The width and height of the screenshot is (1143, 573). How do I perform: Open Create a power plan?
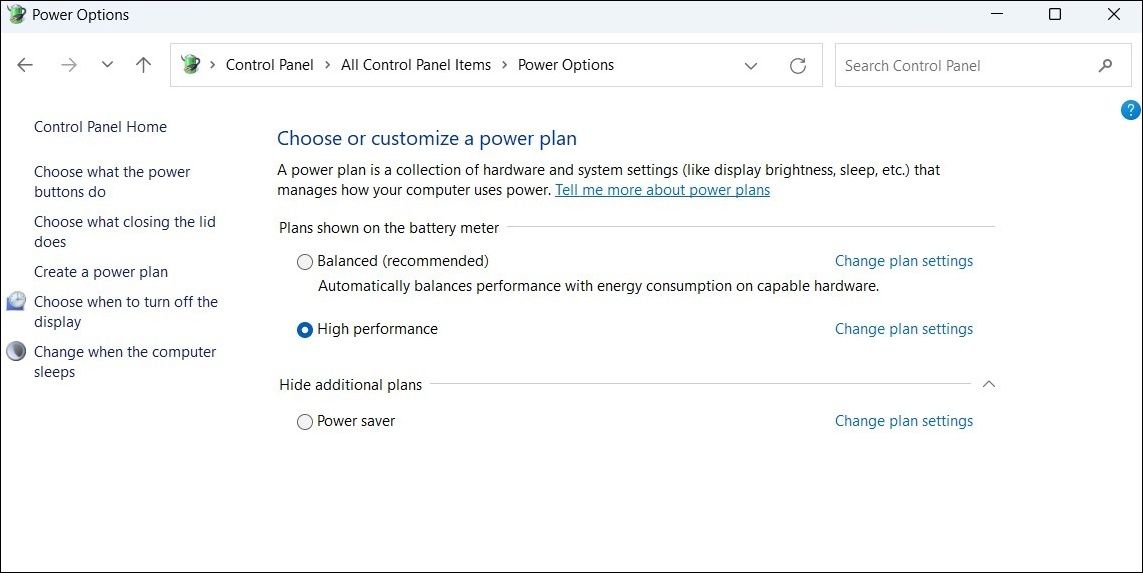(x=101, y=272)
